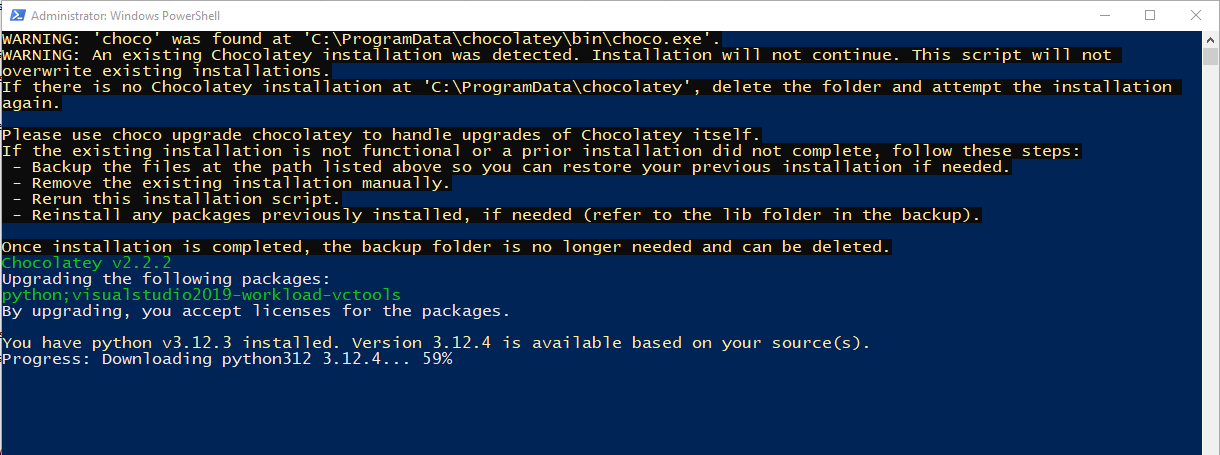Click the "Backup the files" step line
Image resolution: width=1220 pixels, height=455 pixels.
[510, 167]
